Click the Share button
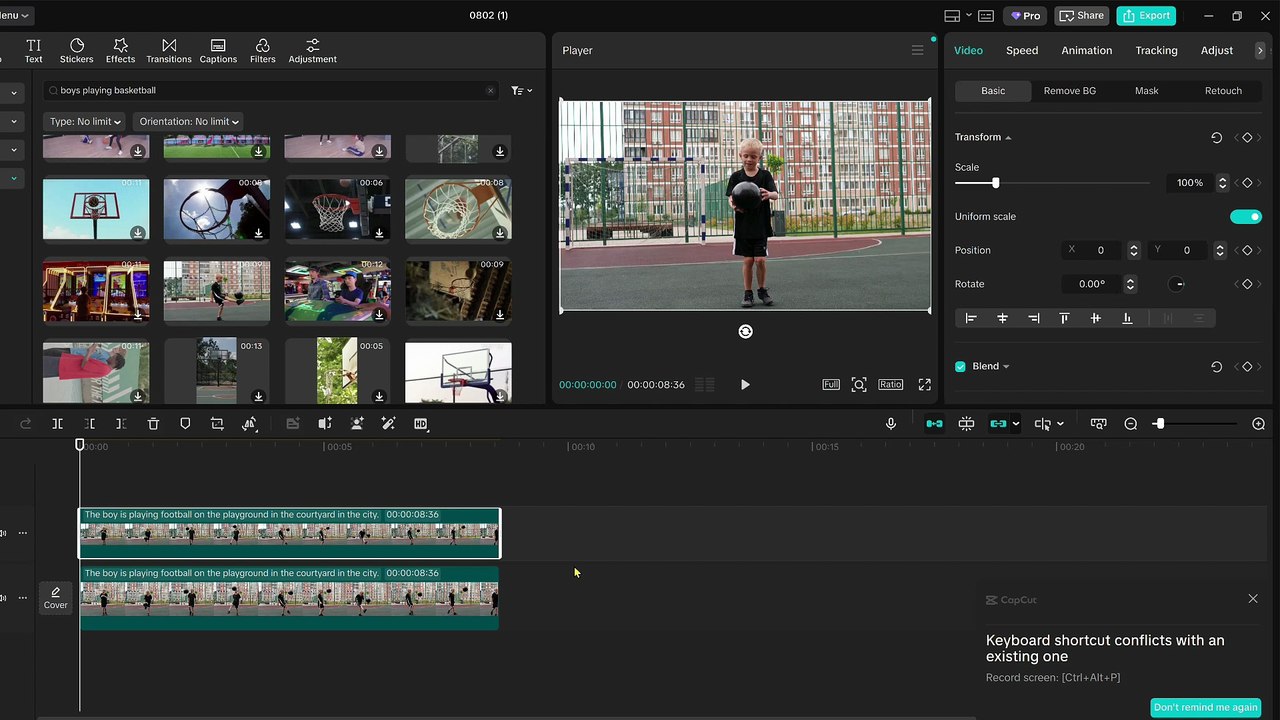Image resolution: width=1280 pixels, height=720 pixels. (x=1082, y=15)
